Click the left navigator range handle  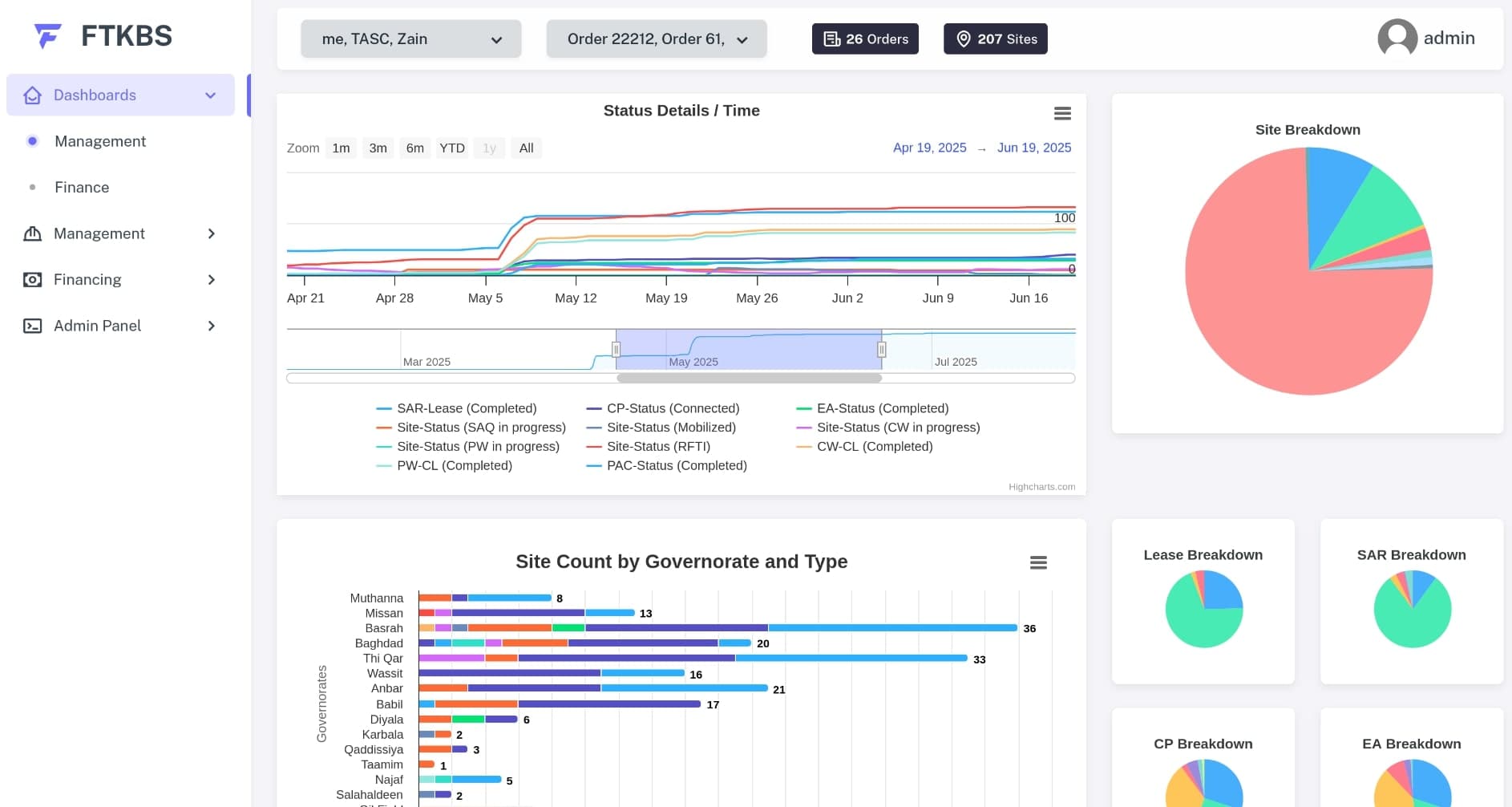click(616, 350)
